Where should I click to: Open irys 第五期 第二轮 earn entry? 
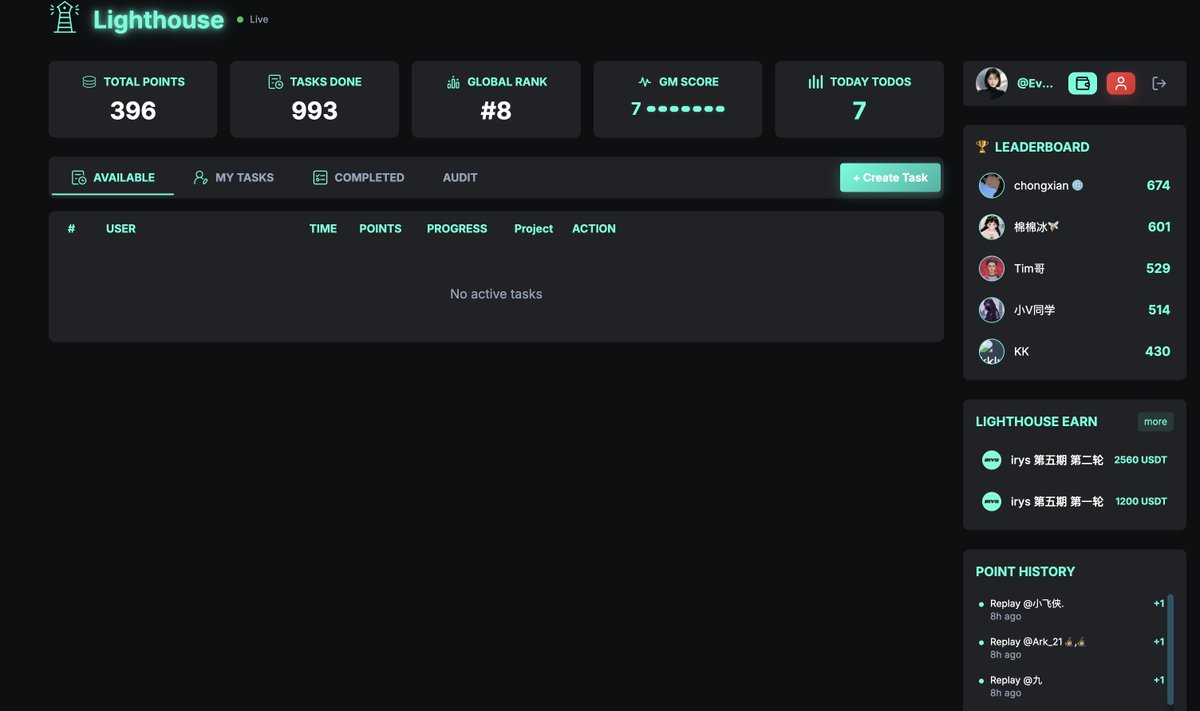(x=1074, y=460)
